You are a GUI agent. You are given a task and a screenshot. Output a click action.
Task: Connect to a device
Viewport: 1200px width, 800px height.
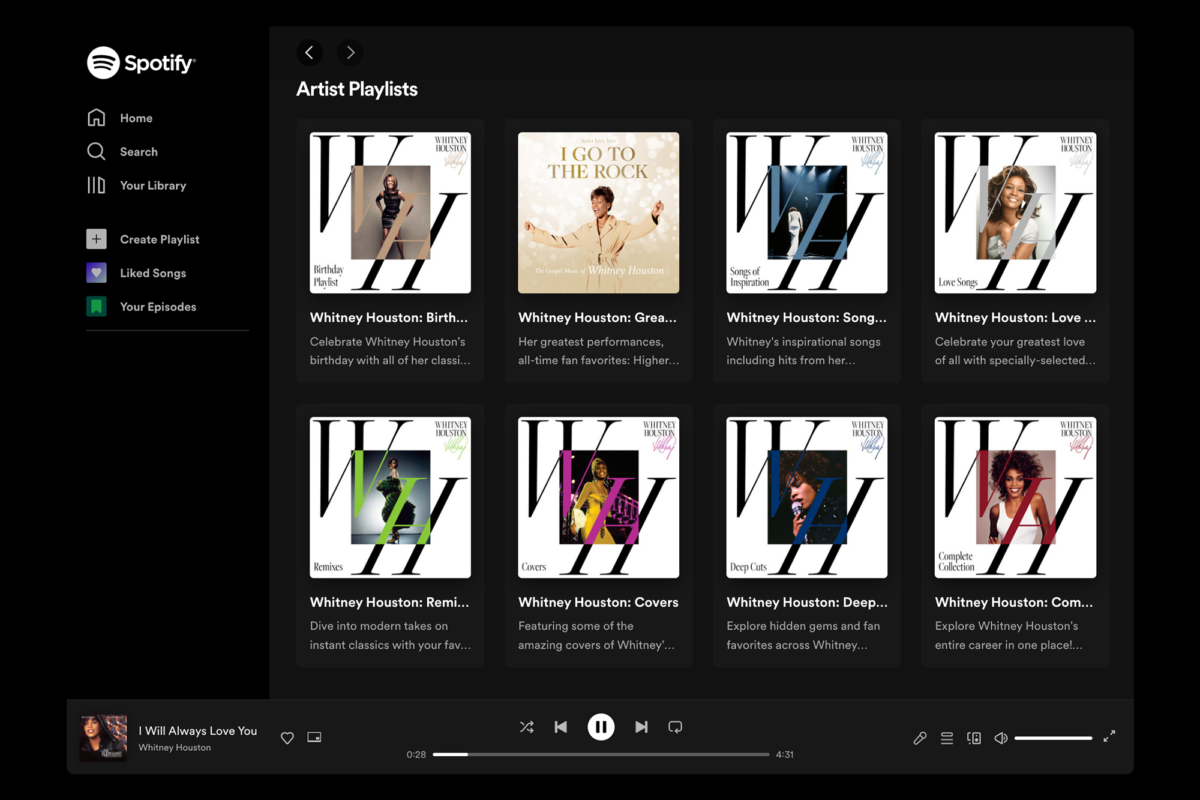click(974, 738)
